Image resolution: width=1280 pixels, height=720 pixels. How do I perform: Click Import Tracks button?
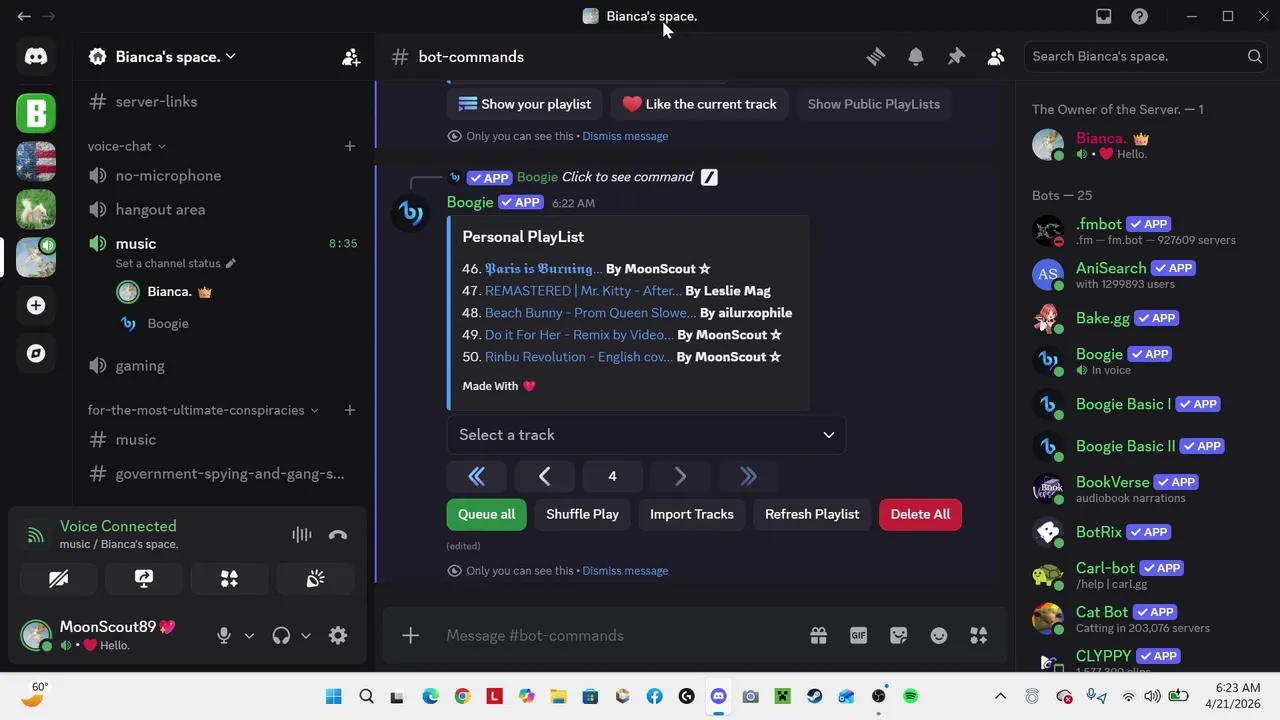point(692,514)
